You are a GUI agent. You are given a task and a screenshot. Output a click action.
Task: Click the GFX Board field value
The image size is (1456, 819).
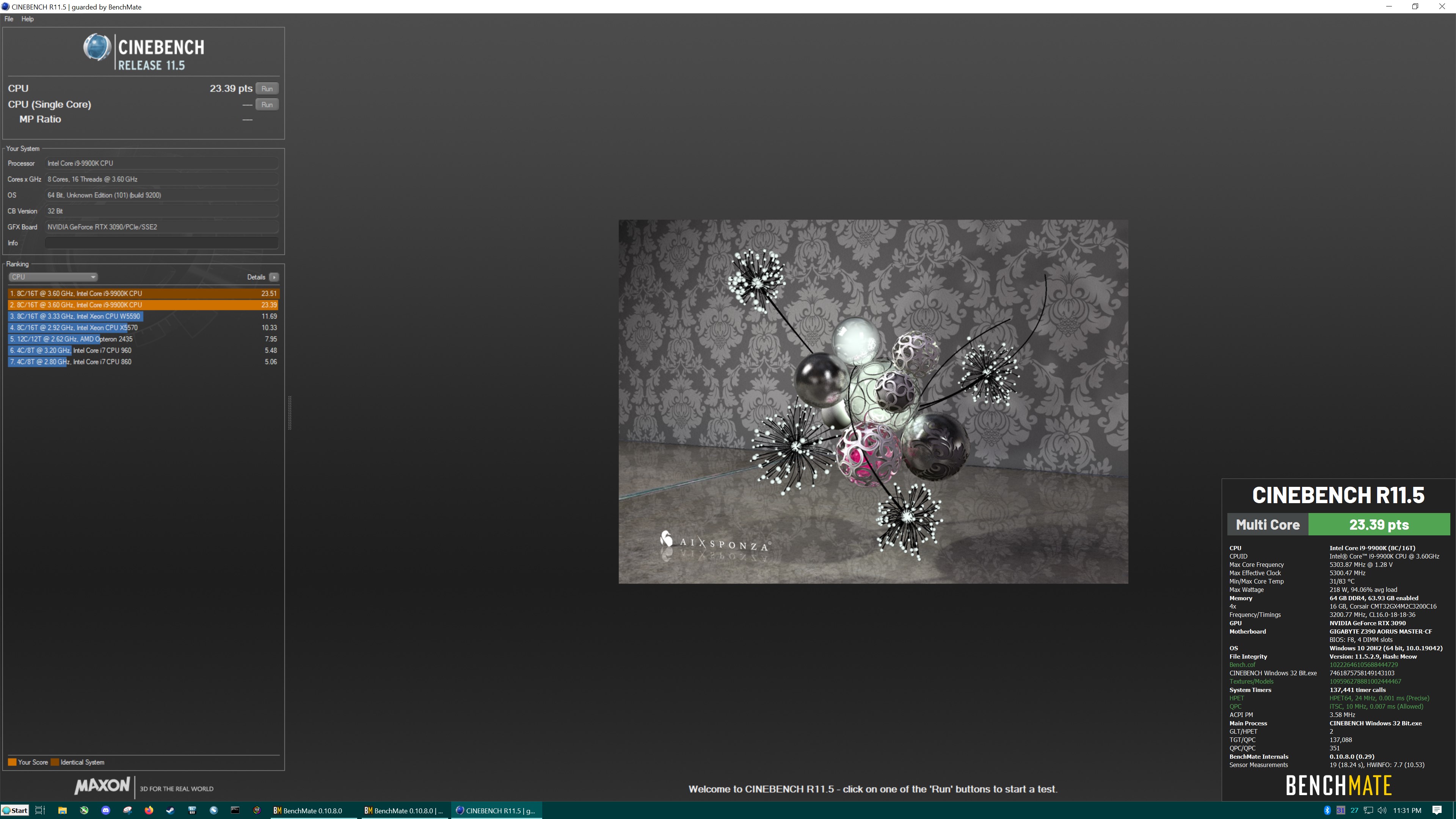tap(162, 227)
